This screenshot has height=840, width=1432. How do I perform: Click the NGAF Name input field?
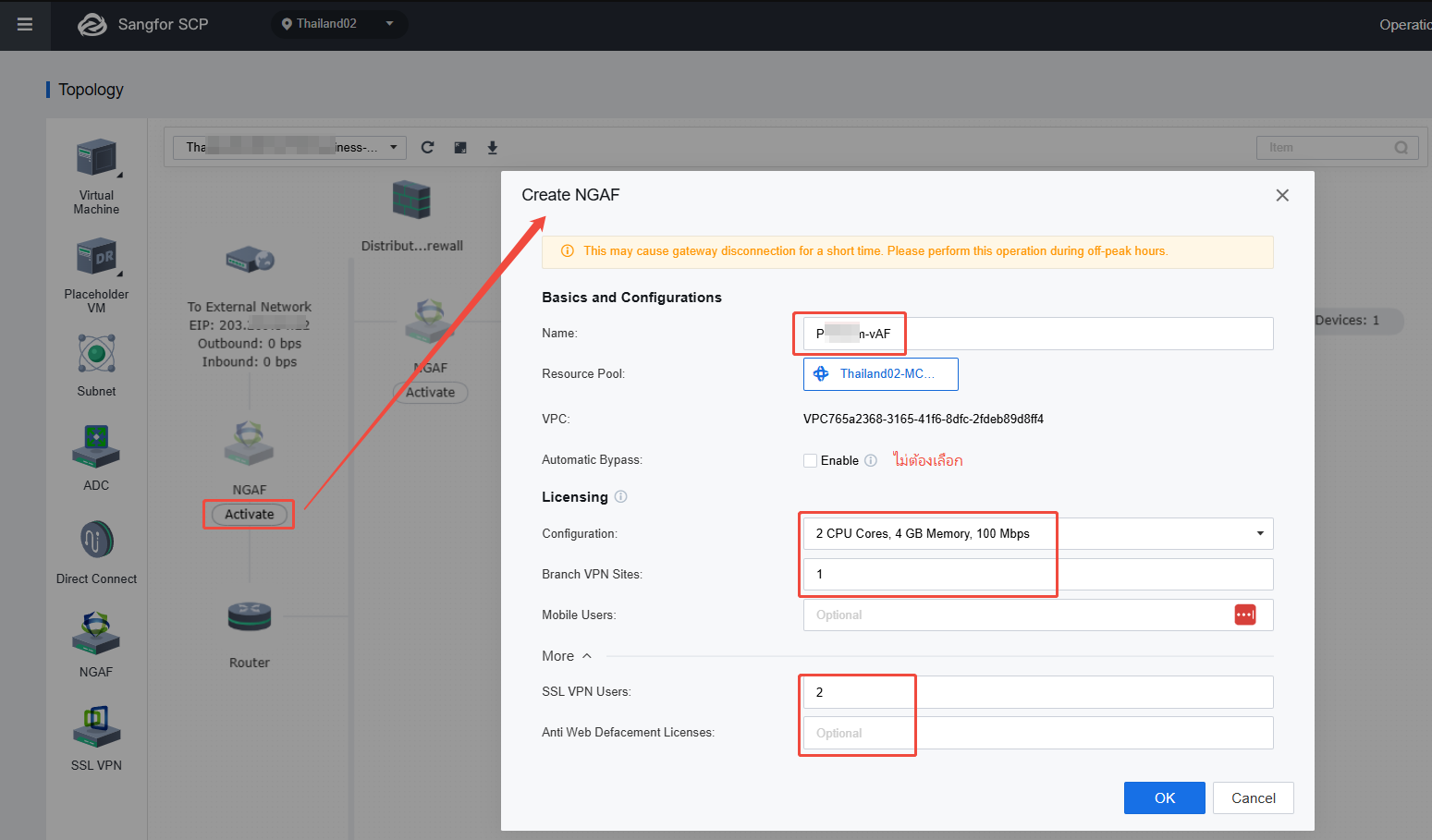point(1038,334)
